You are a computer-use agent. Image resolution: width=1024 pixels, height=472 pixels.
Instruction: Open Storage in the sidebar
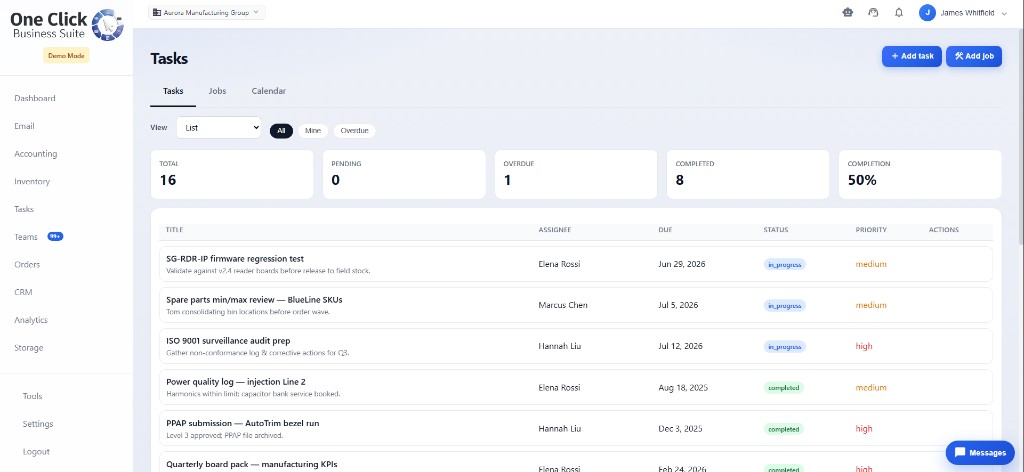point(29,347)
